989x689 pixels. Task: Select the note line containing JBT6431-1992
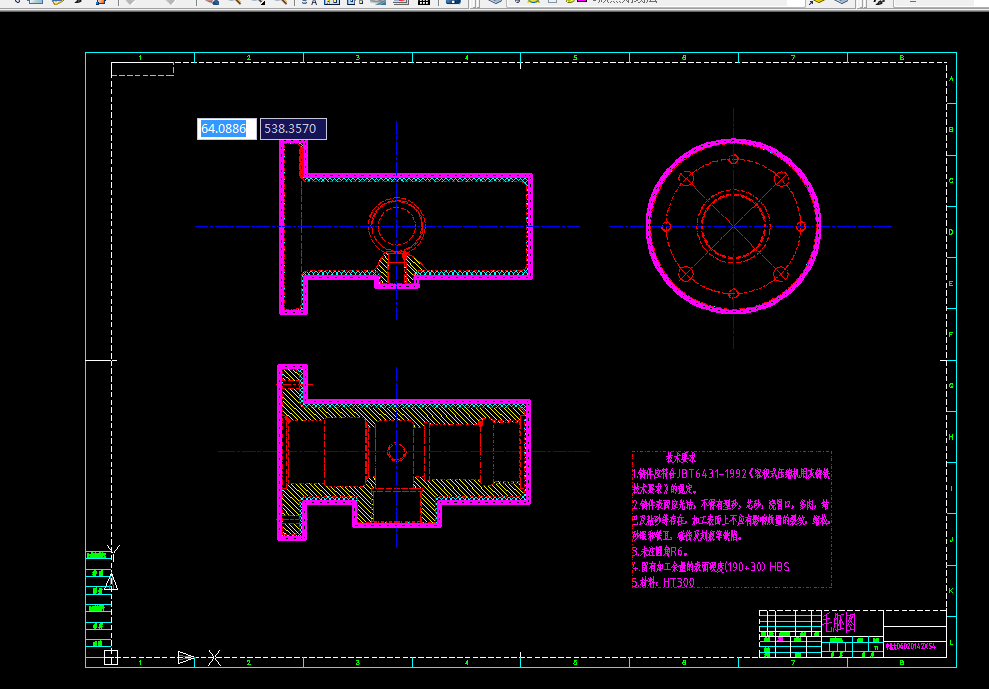pos(732,473)
